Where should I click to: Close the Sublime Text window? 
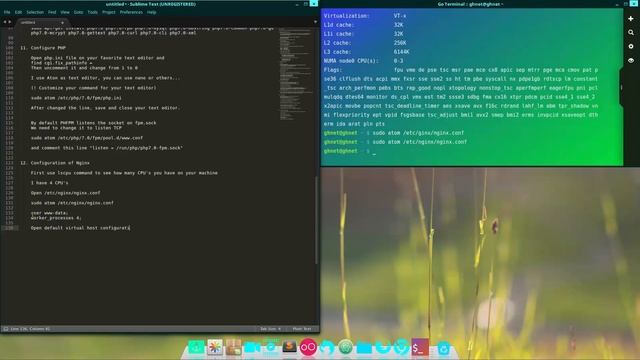(x=314, y=3)
